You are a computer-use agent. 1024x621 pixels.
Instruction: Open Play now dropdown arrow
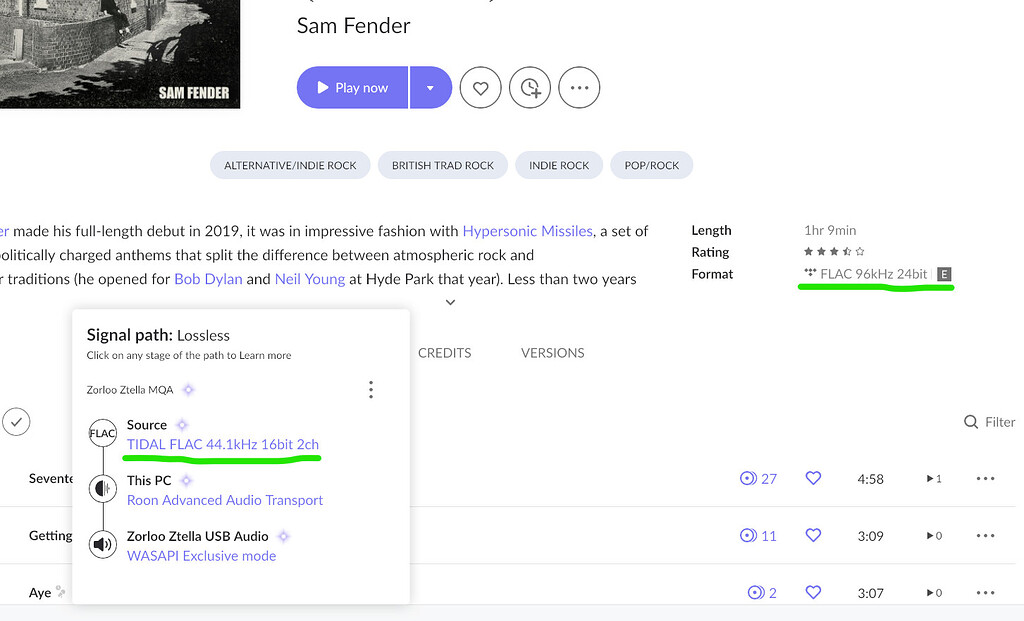(x=430, y=88)
